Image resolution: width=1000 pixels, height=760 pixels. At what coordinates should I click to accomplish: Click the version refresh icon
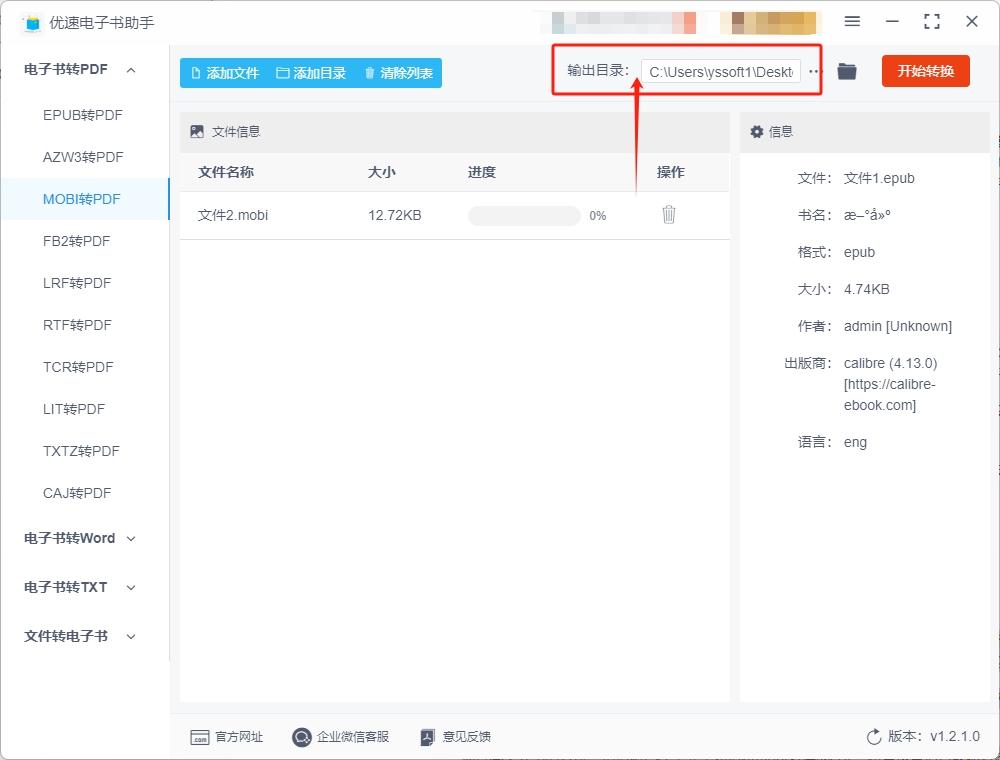pyautogui.click(x=874, y=737)
